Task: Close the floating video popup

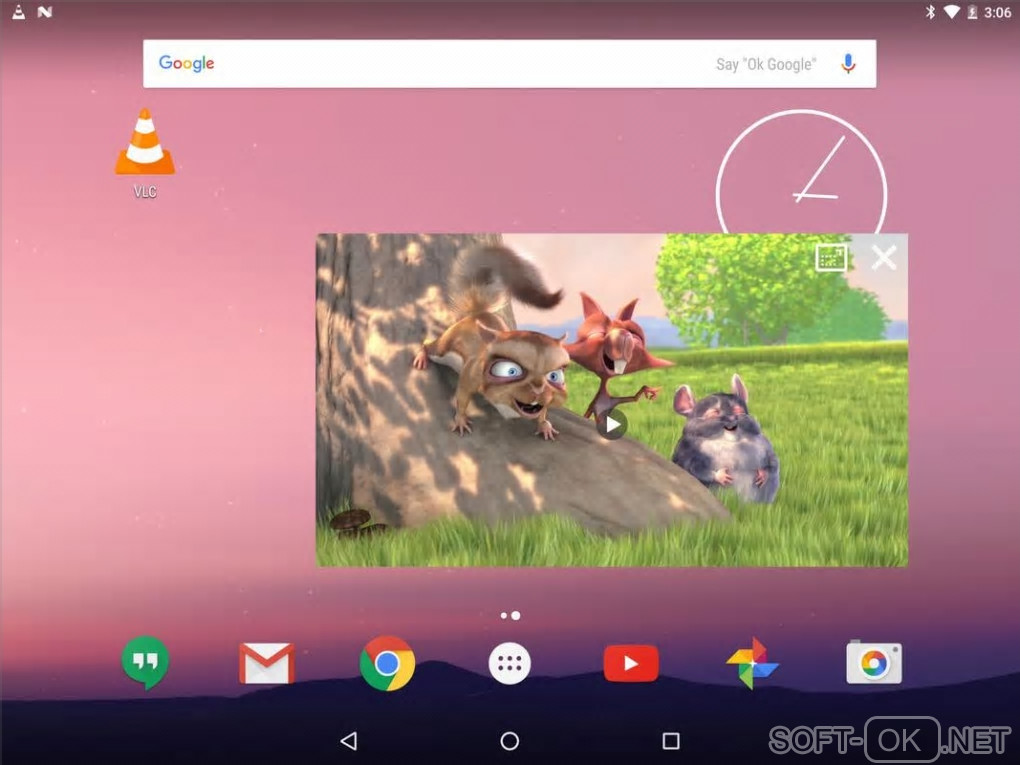Action: (883, 258)
